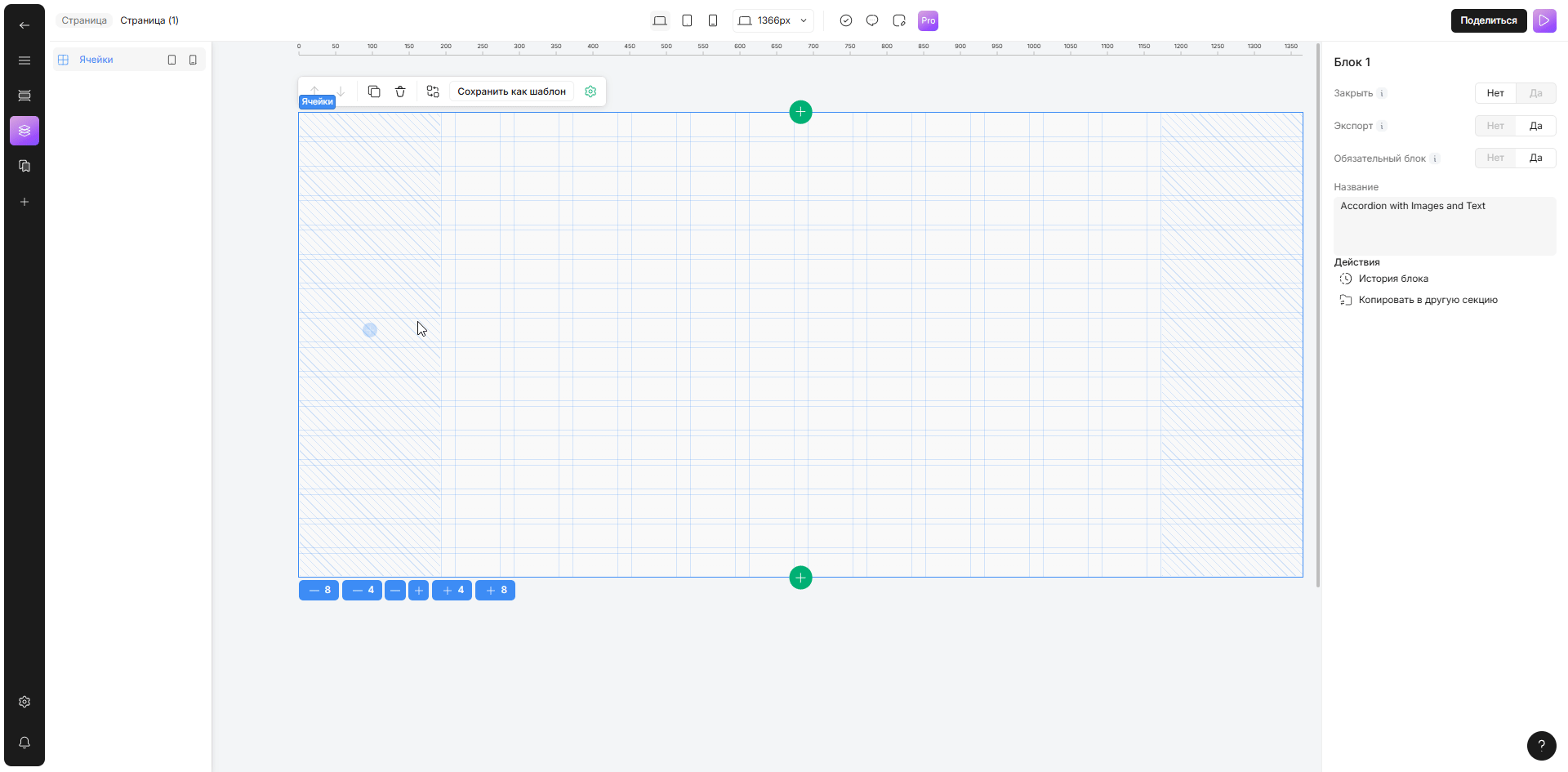Click the notifications bell icon
This screenshot has width=1568, height=772.
click(x=24, y=743)
